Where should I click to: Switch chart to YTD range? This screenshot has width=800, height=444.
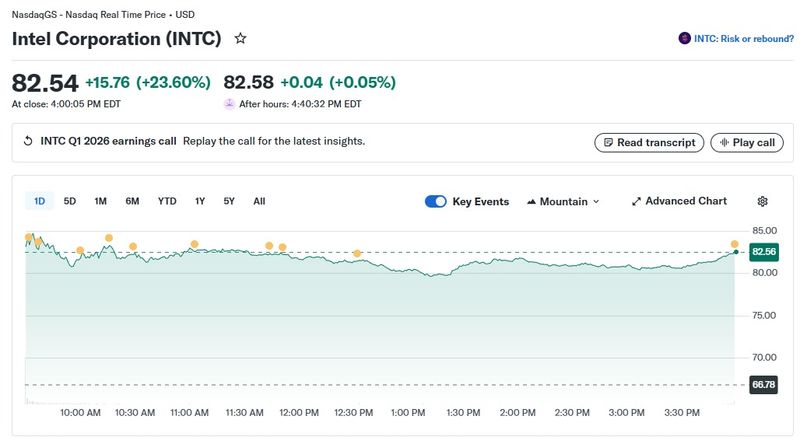coord(167,201)
